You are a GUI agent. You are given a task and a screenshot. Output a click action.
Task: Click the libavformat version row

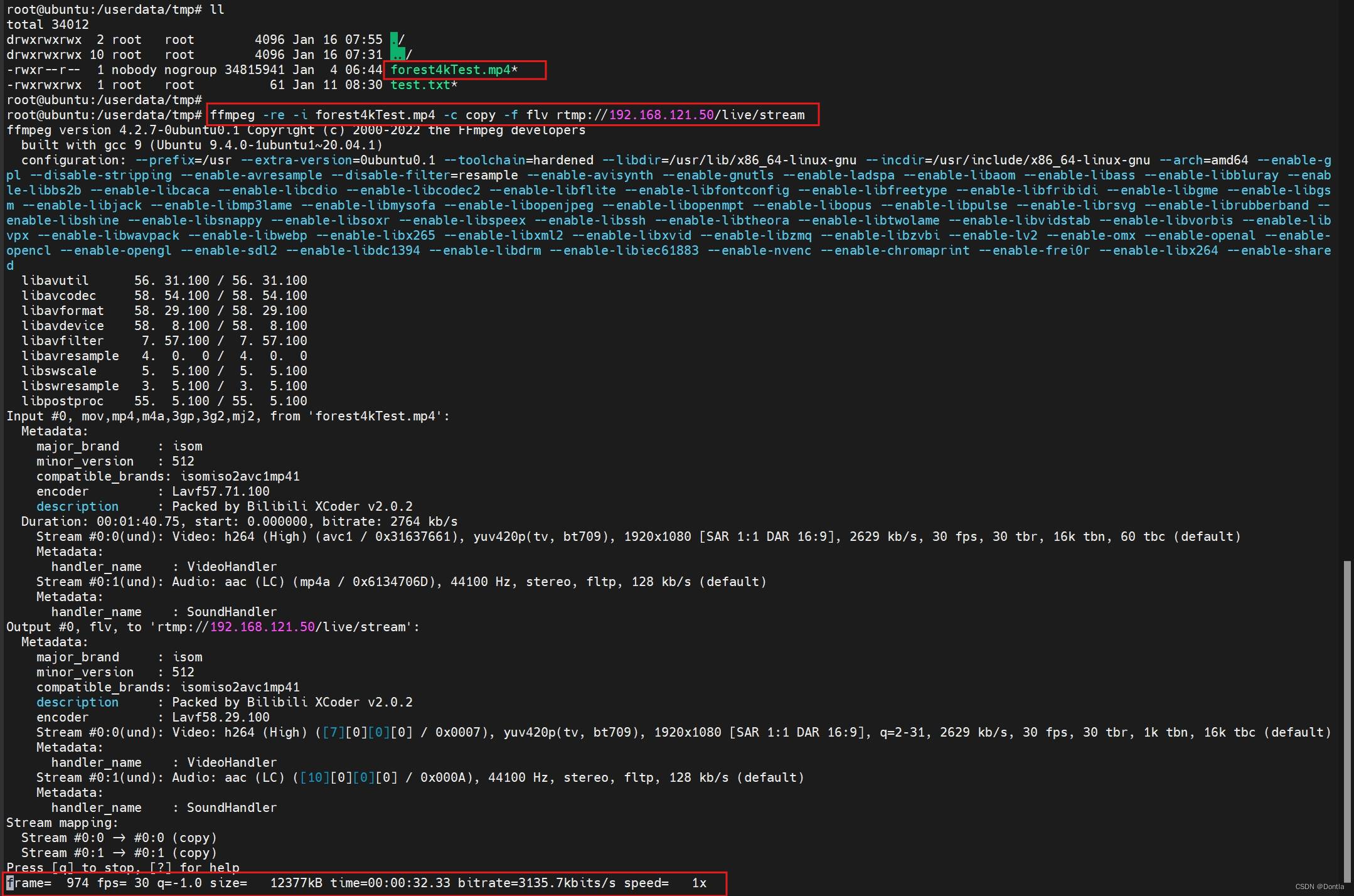164,311
